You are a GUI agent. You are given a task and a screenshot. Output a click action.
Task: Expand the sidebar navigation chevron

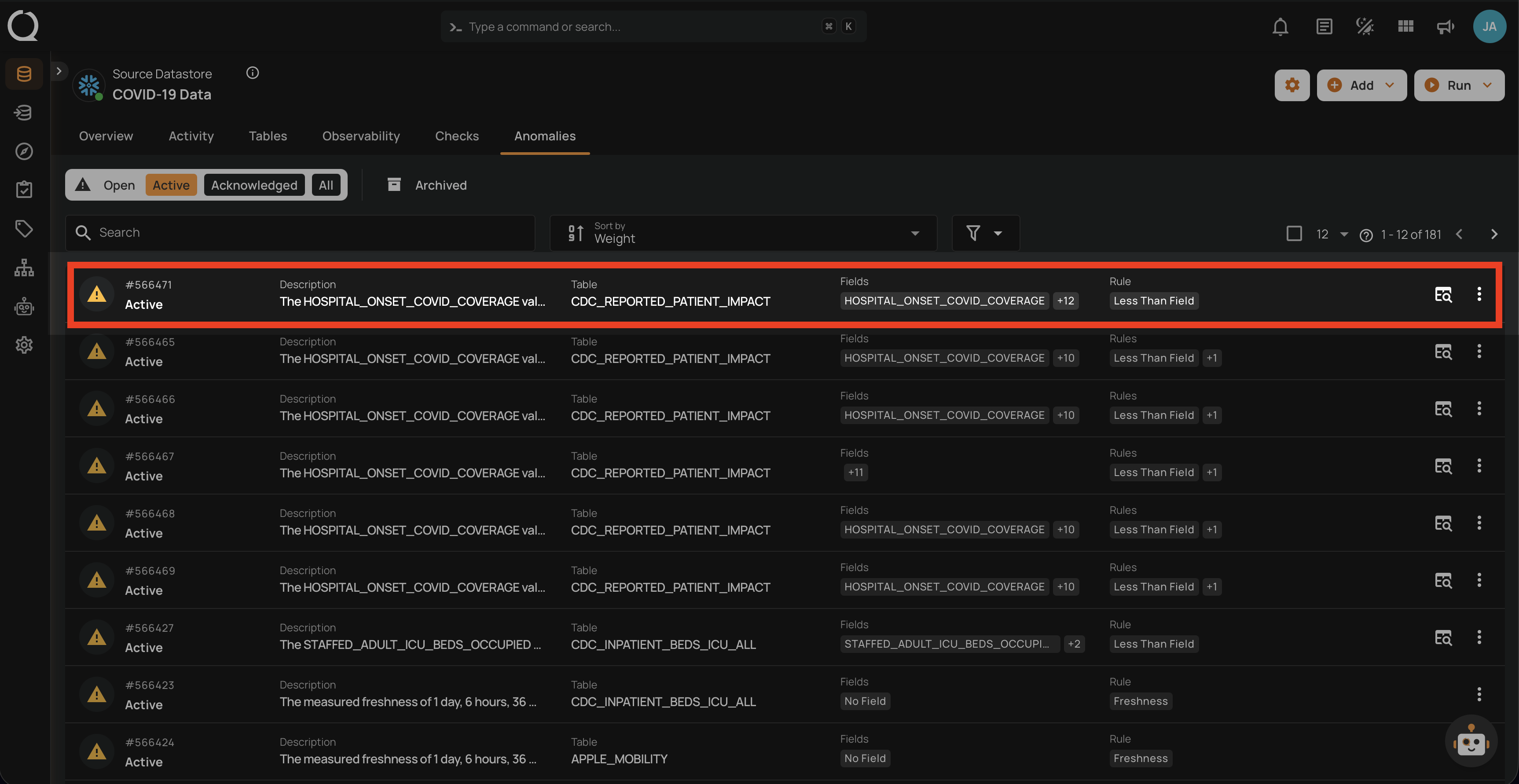[x=59, y=71]
